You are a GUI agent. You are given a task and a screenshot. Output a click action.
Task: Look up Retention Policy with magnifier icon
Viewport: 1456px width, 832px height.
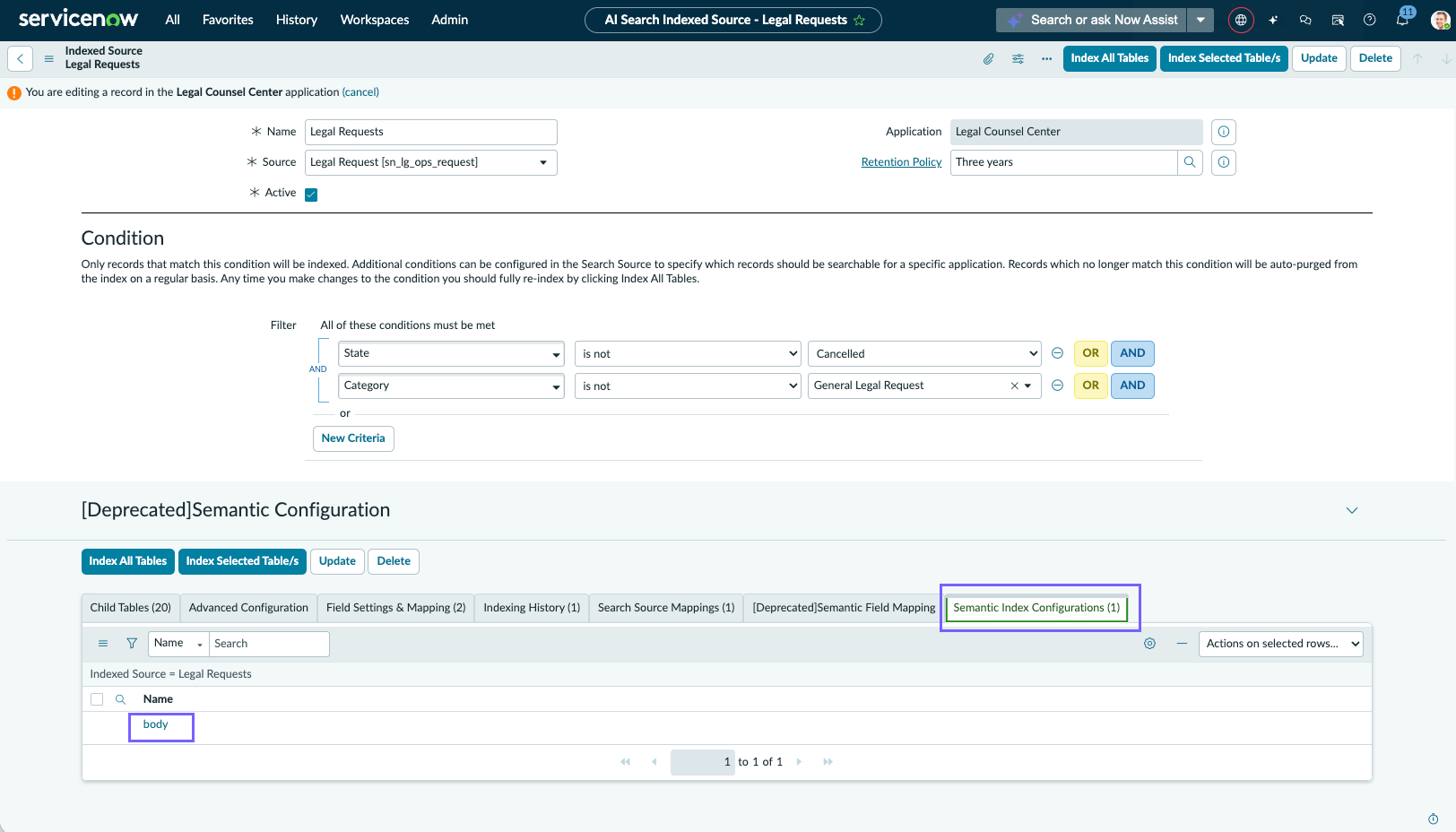click(x=1190, y=162)
